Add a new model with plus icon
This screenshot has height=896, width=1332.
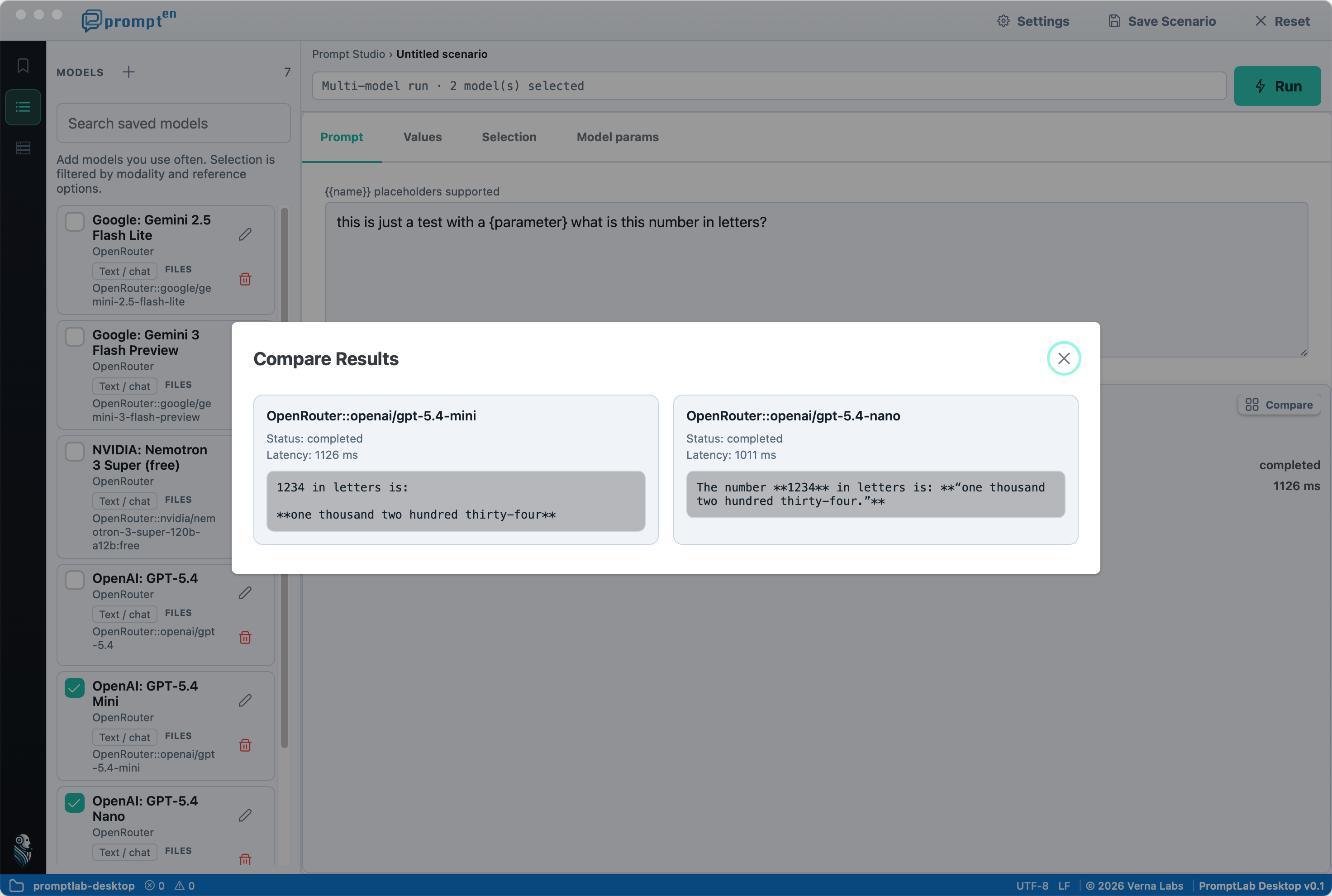pos(128,72)
